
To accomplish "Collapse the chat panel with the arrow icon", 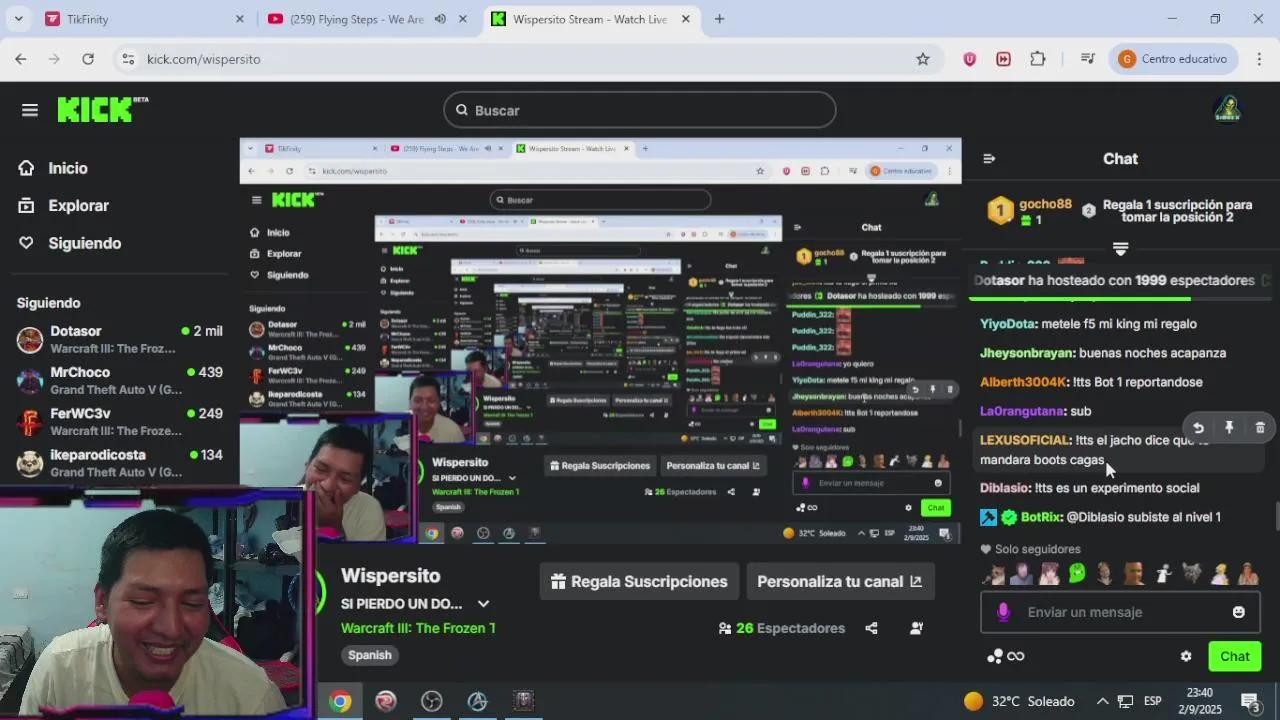I will [x=989, y=159].
